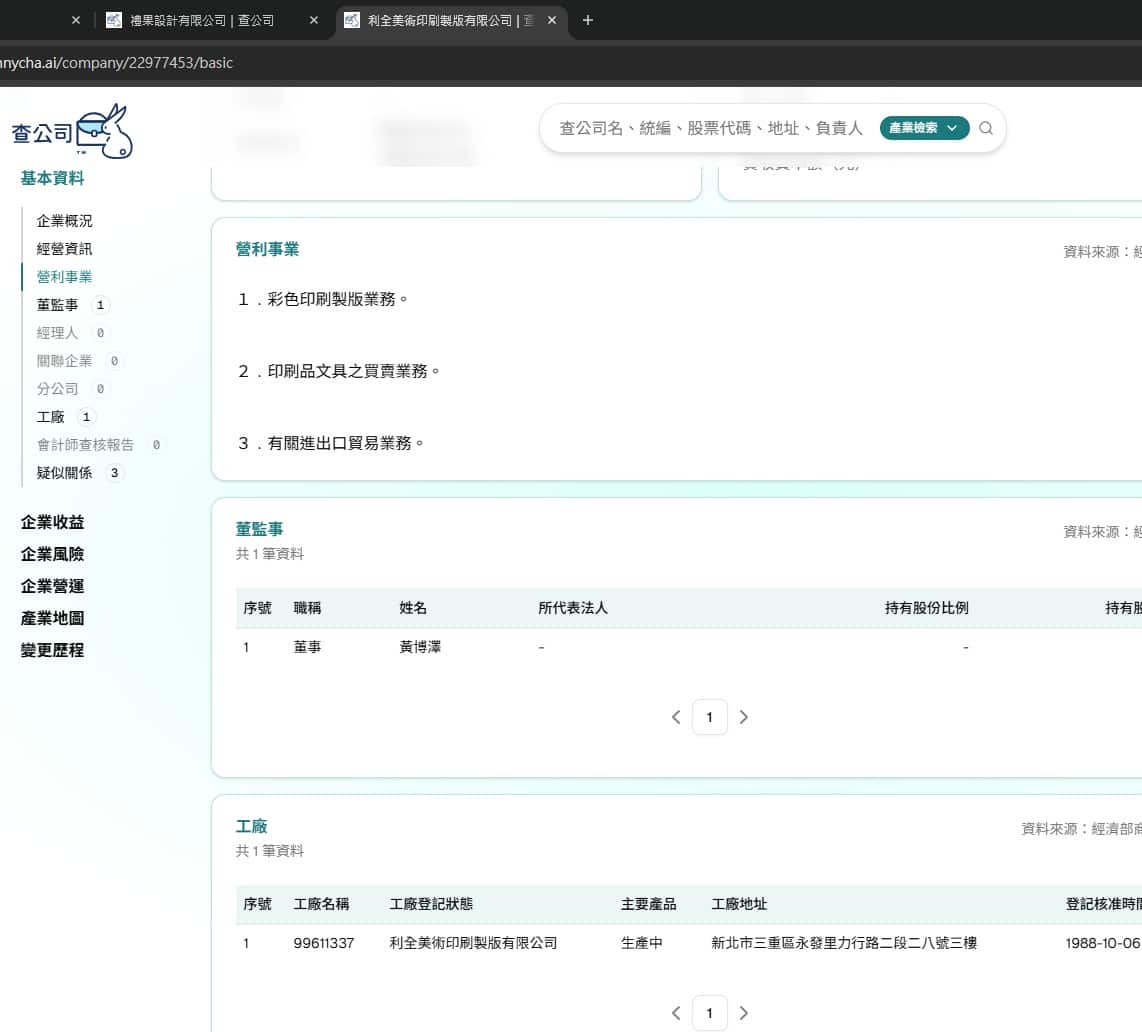1142x1032 pixels.
Task: Close the 禮果設計有限公司 tab
Action: click(314, 20)
